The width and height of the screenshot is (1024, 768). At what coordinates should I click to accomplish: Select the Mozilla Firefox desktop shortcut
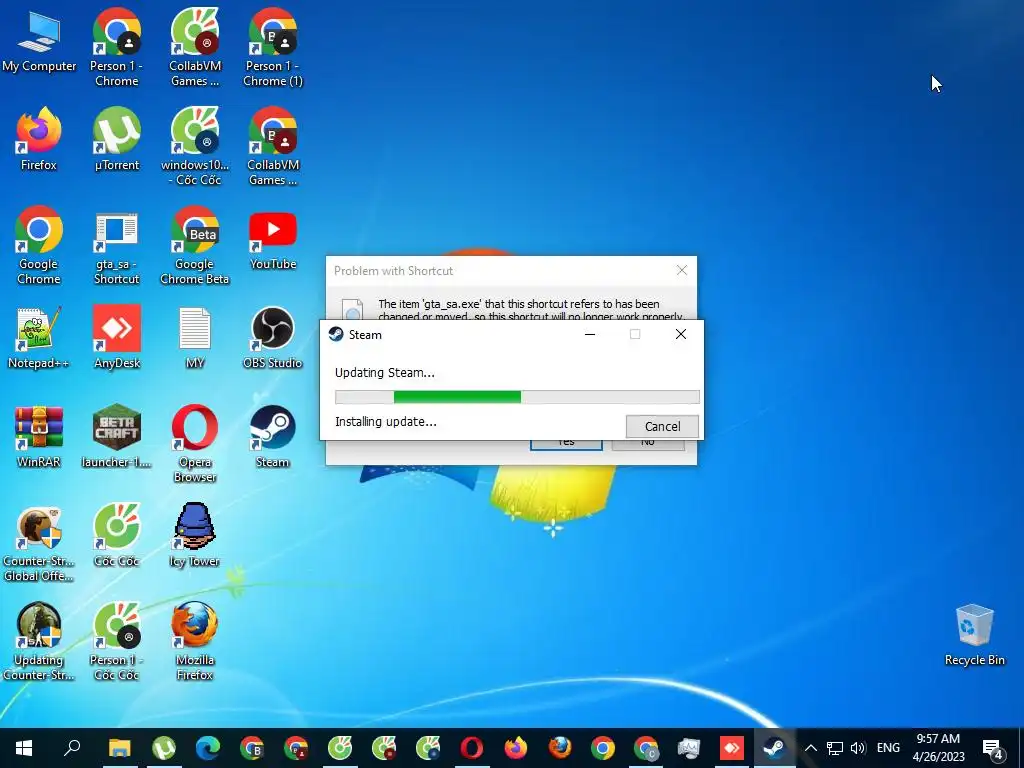pos(195,643)
